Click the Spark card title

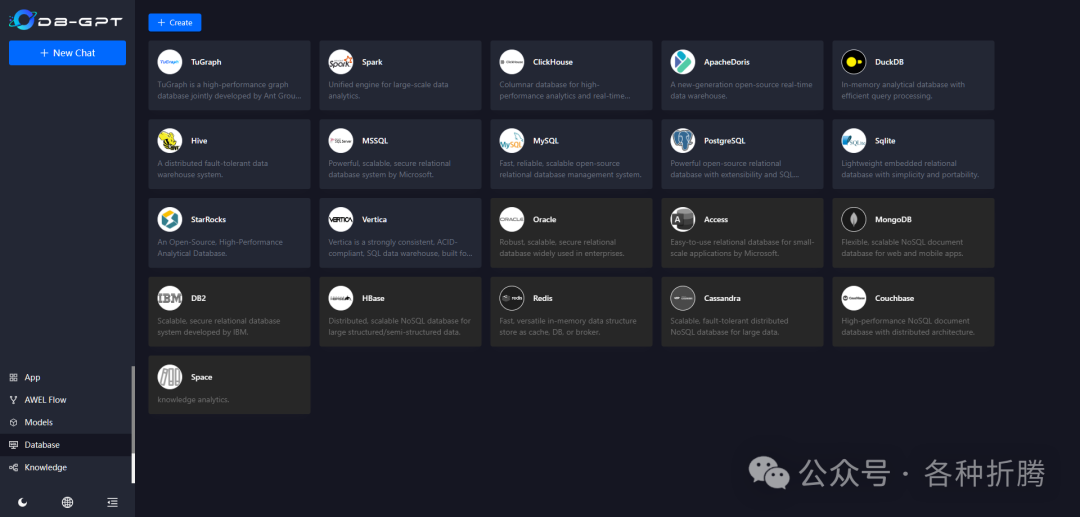(x=372, y=62)
